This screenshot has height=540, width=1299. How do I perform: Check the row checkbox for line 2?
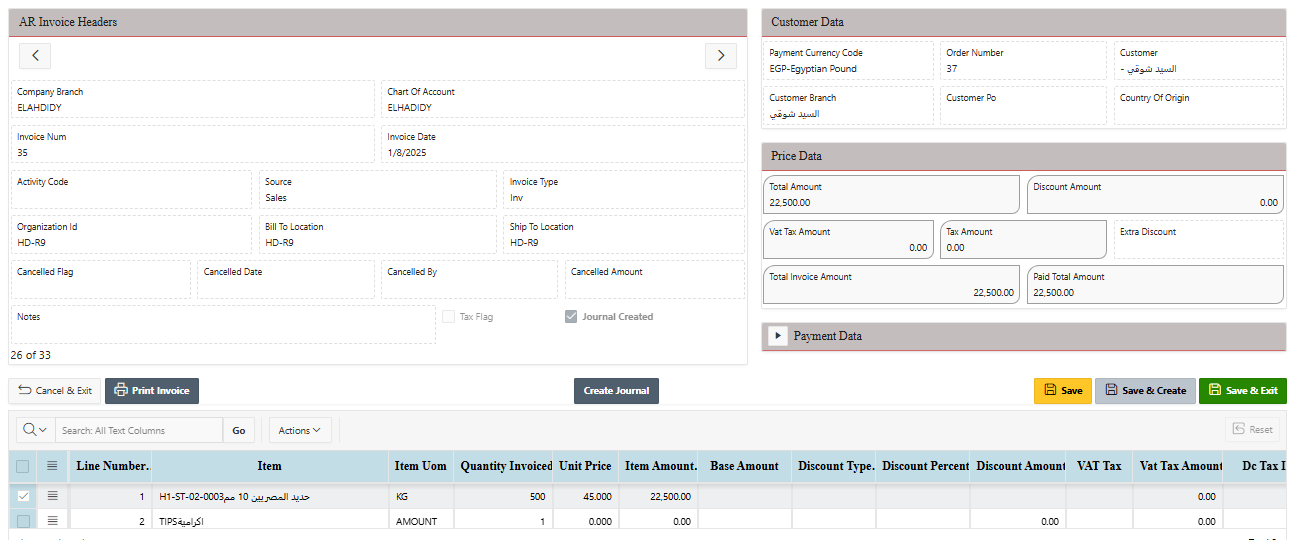23,521
